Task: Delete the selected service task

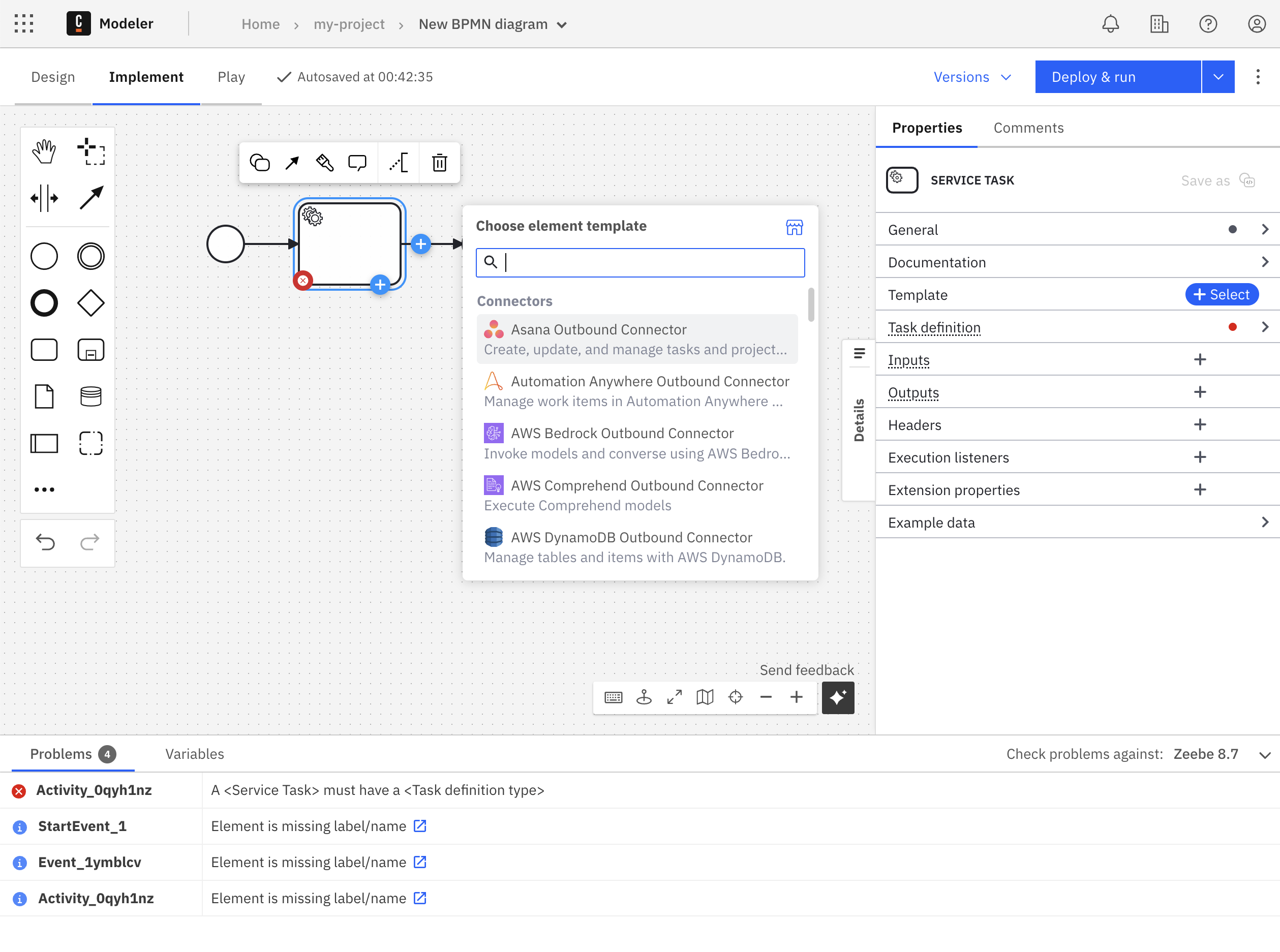Action: point(439,163)
